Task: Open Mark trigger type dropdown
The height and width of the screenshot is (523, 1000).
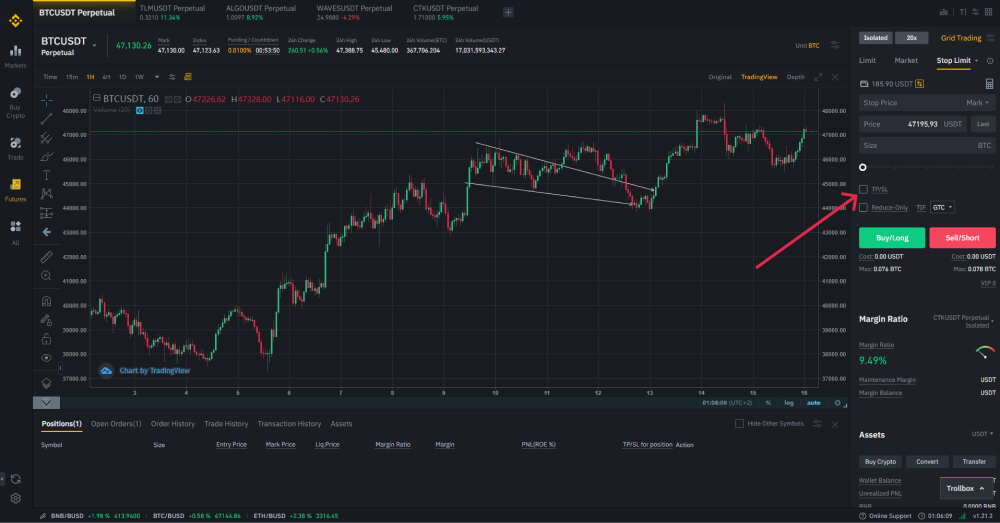Action: [x=977, y=103]
